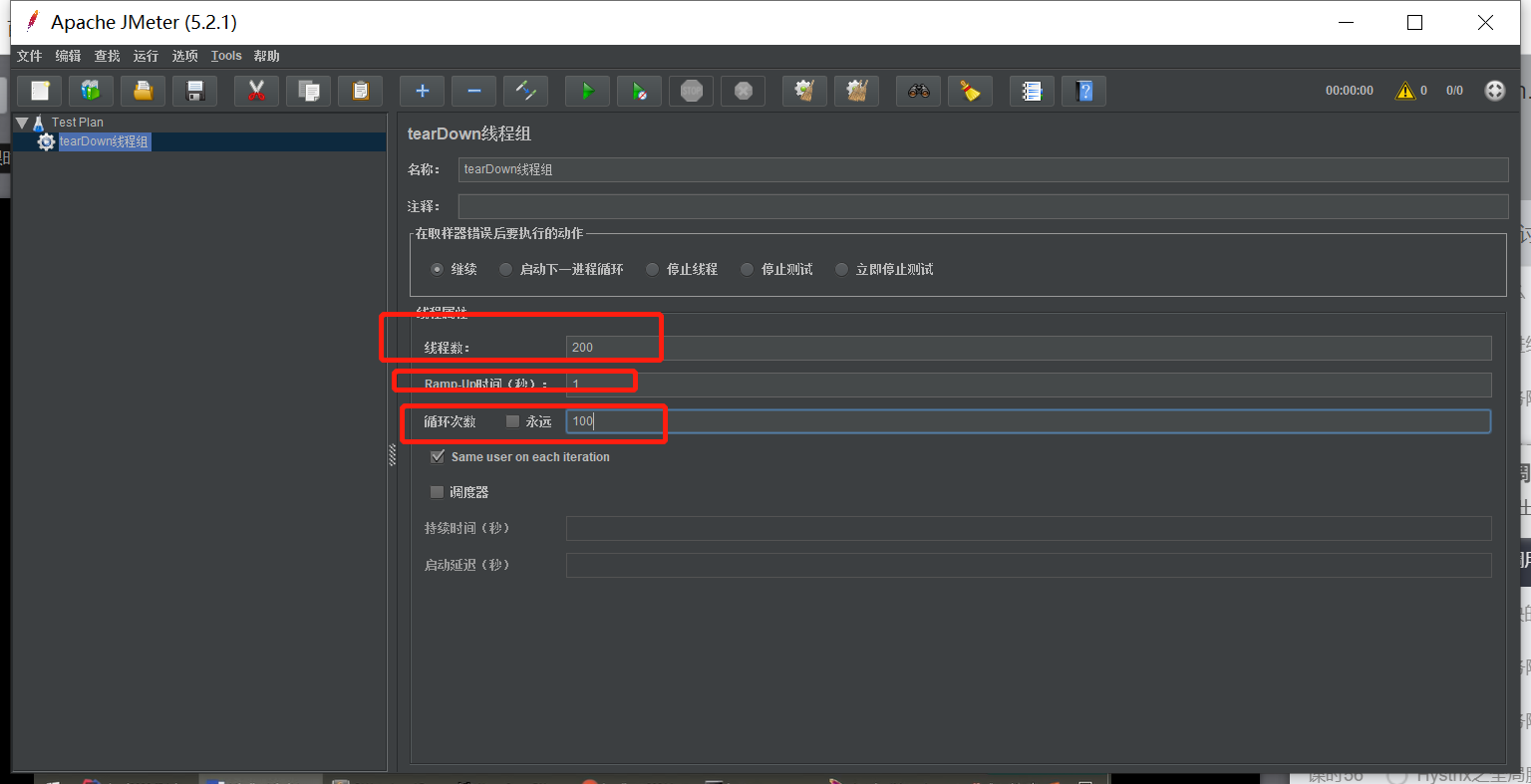Select the 继续 radio button
Image resolution: width=1531 pixels, height=784 pixels.
click(437, 269)
